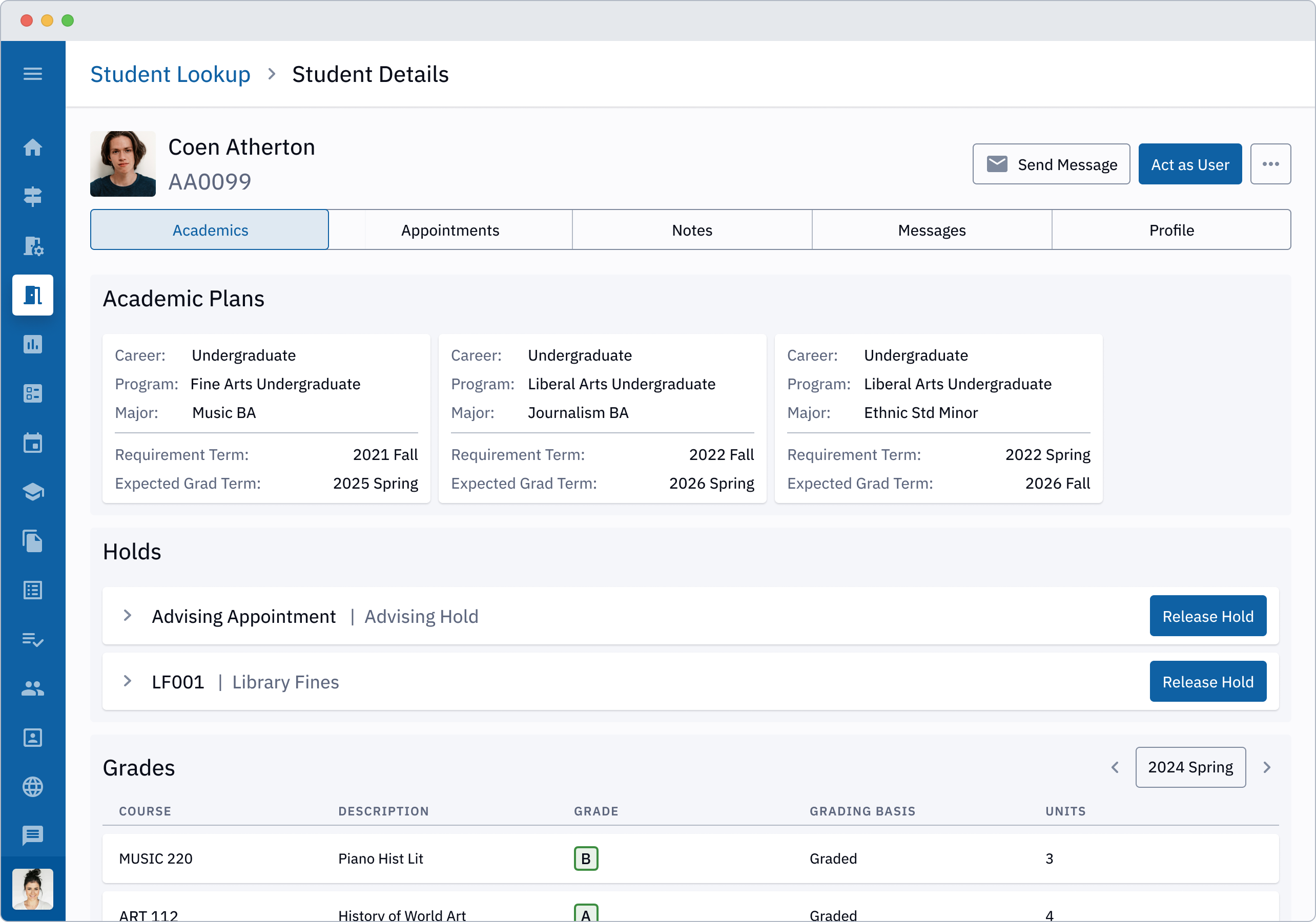This screenshot has height=922, width=1316.
Task: Open the tasks/checklist sidebar icon
Action: click(34, 639)
